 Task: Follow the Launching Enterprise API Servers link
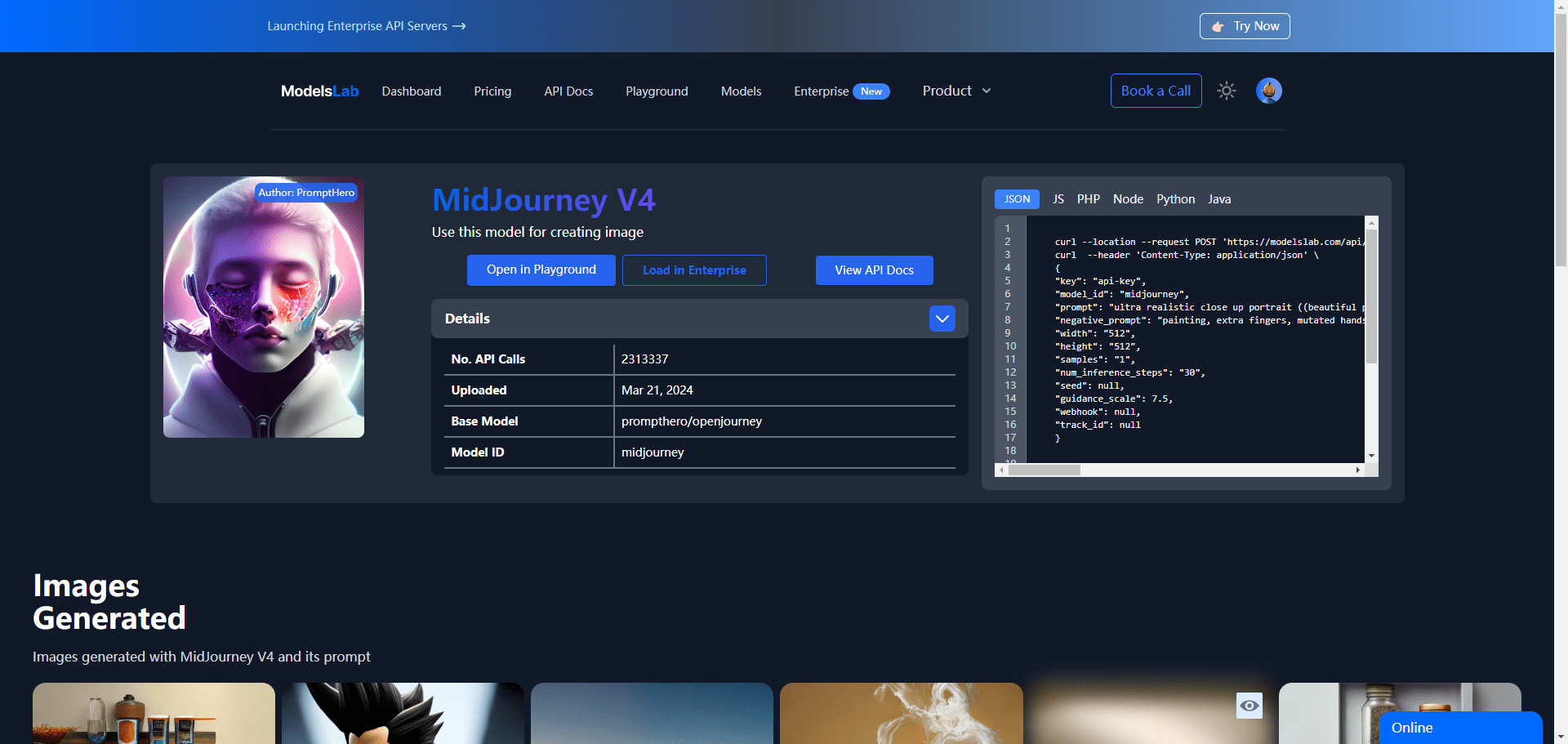coord(366,26)
